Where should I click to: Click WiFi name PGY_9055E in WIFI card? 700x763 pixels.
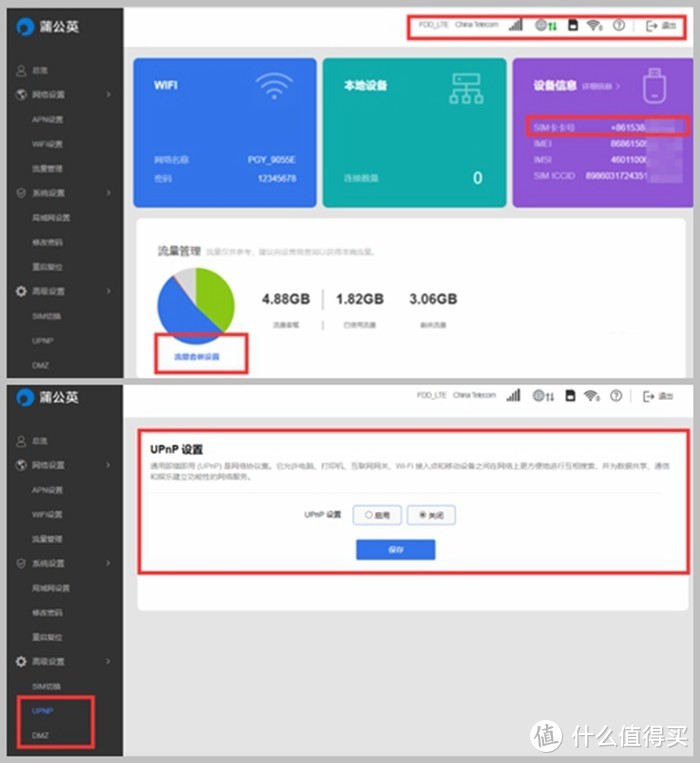tap(271, 160)
